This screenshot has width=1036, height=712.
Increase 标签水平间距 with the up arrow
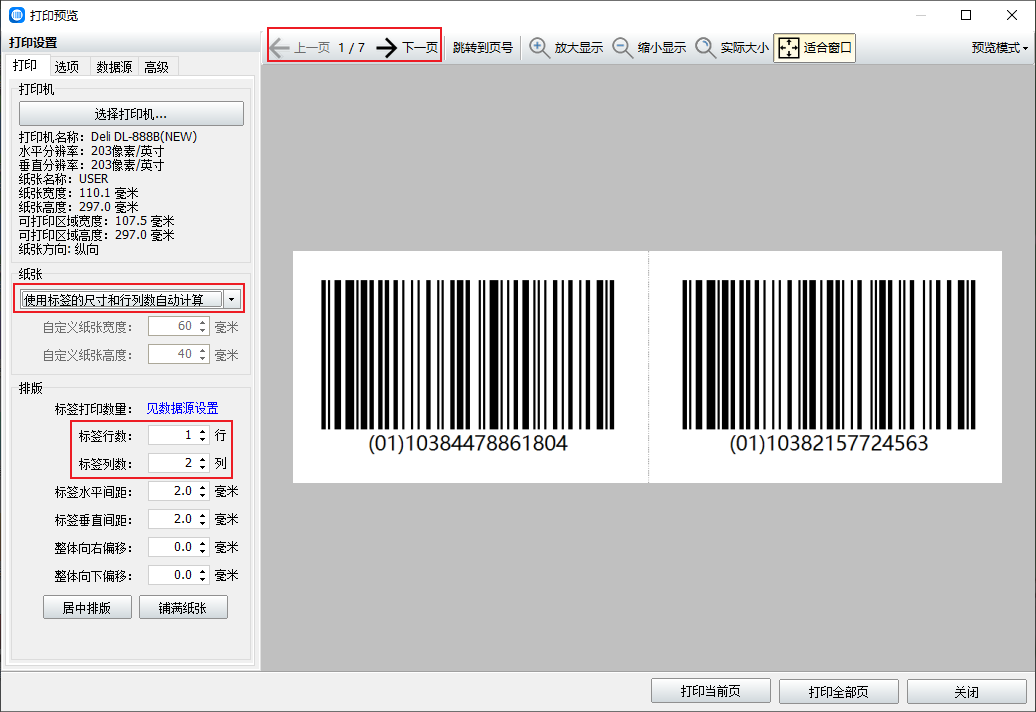[x=203, y=487]
